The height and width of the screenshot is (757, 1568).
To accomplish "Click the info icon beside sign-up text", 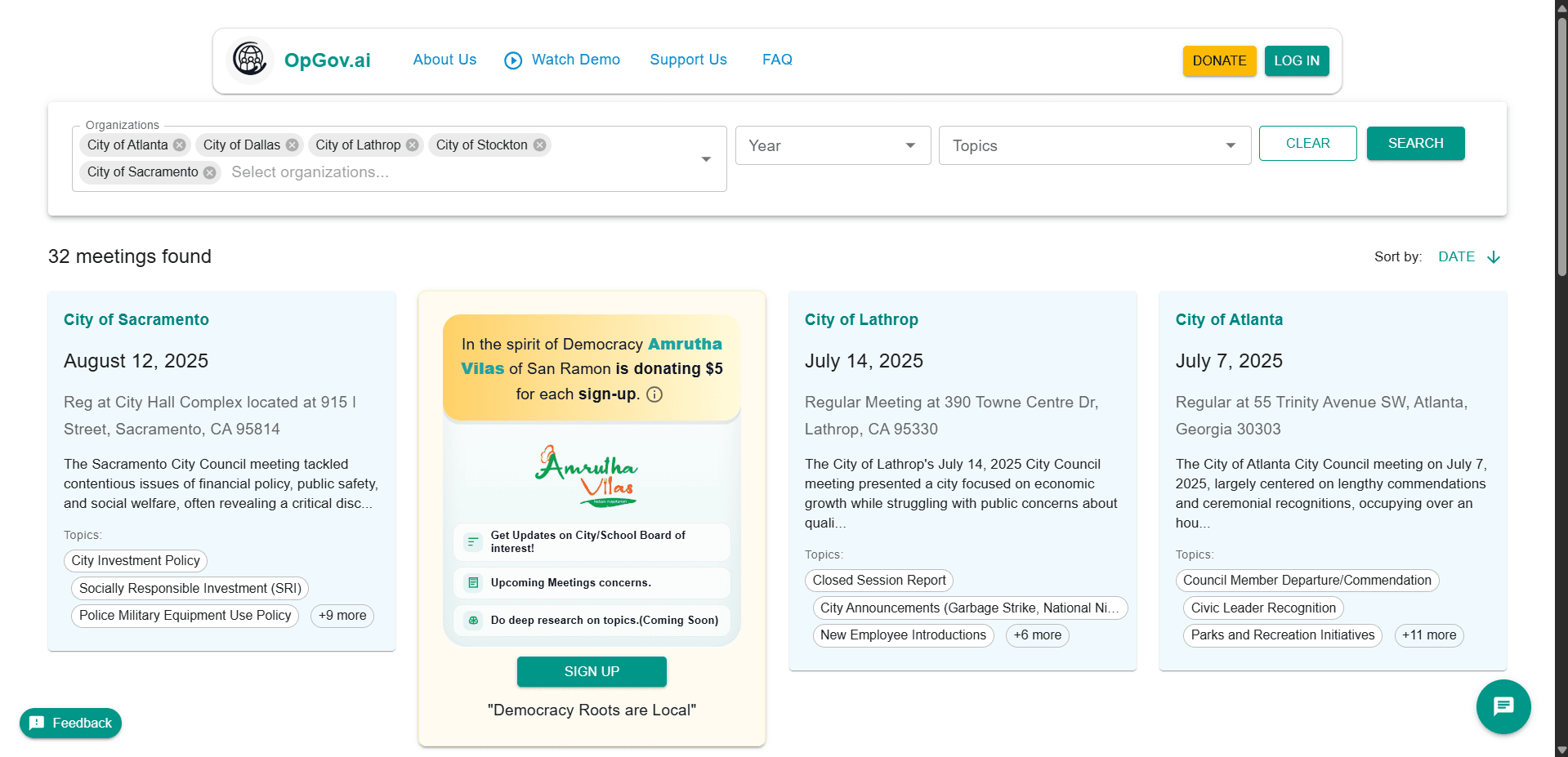I will pos(654,394).
